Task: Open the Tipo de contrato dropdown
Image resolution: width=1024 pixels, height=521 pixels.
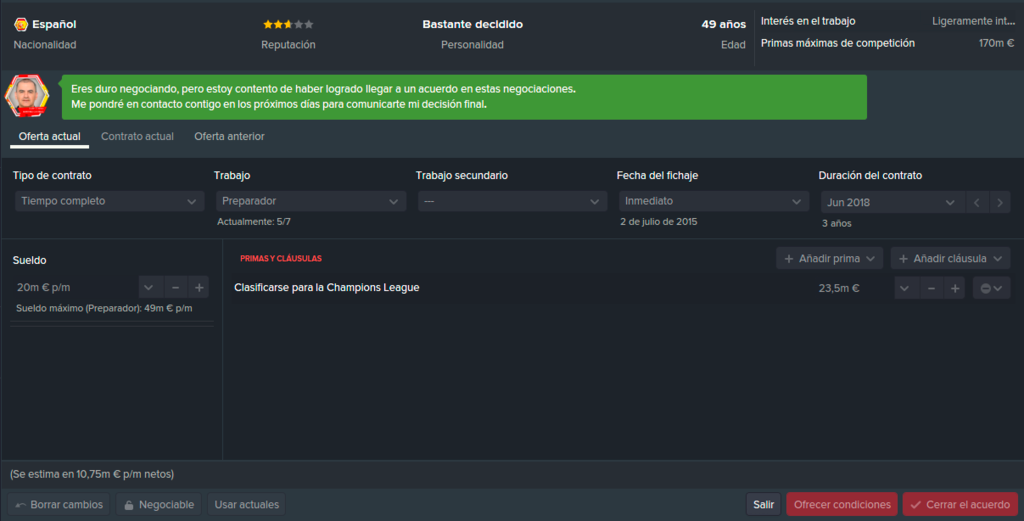Action: pyautogui.click(x=109, y=201)
